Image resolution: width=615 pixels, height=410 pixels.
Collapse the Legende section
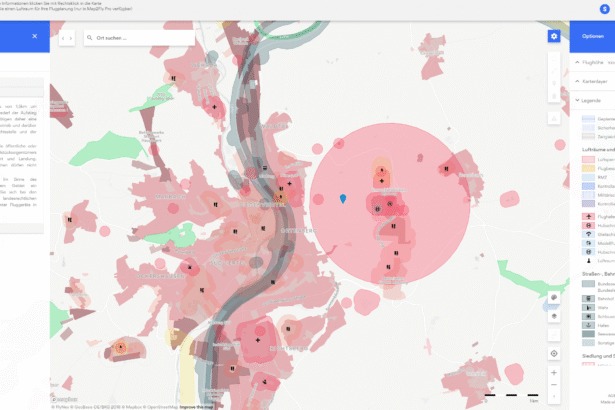(577, 100)
